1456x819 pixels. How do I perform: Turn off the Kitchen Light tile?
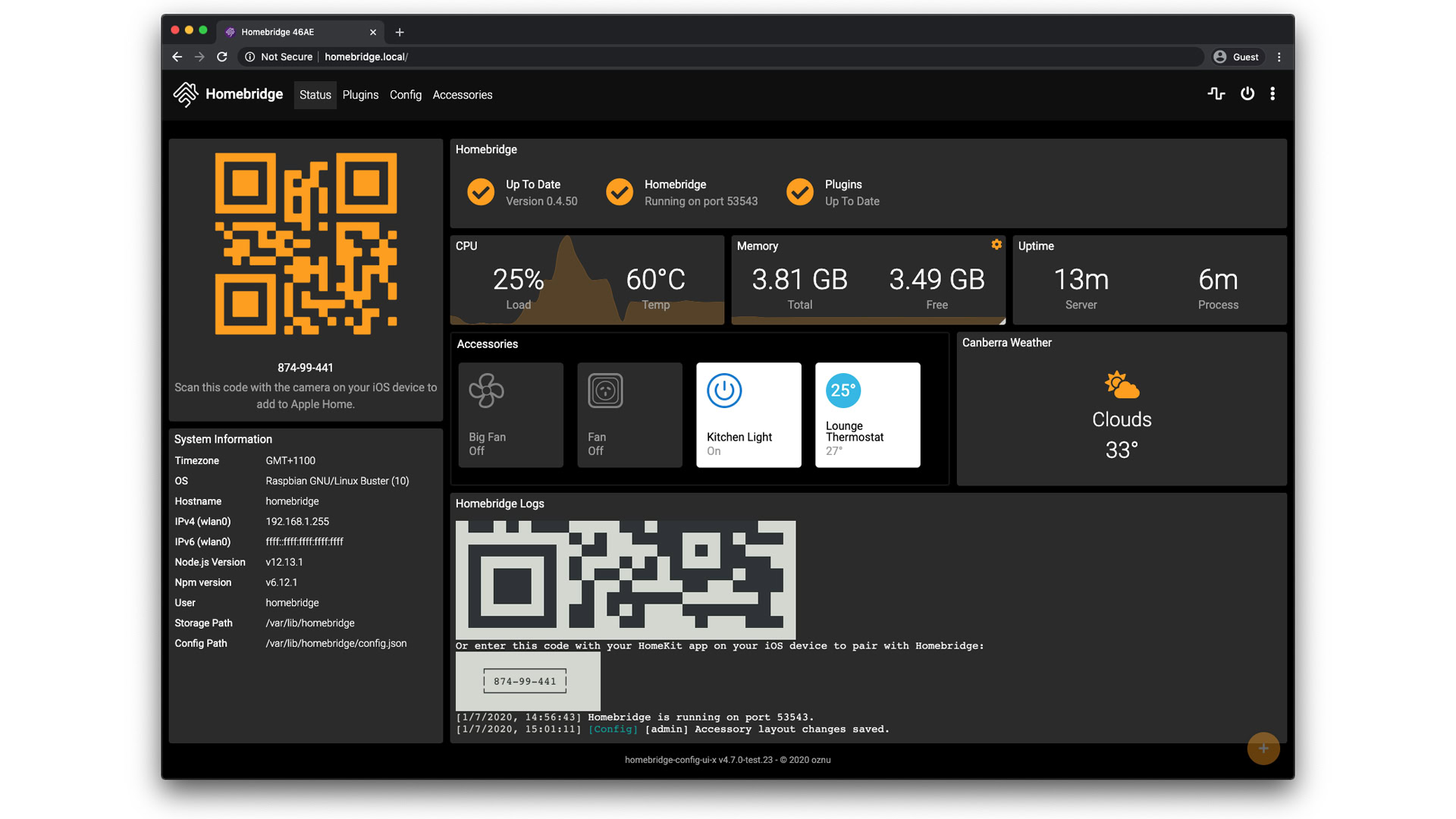pyautogui.click(x=748, y=415)
